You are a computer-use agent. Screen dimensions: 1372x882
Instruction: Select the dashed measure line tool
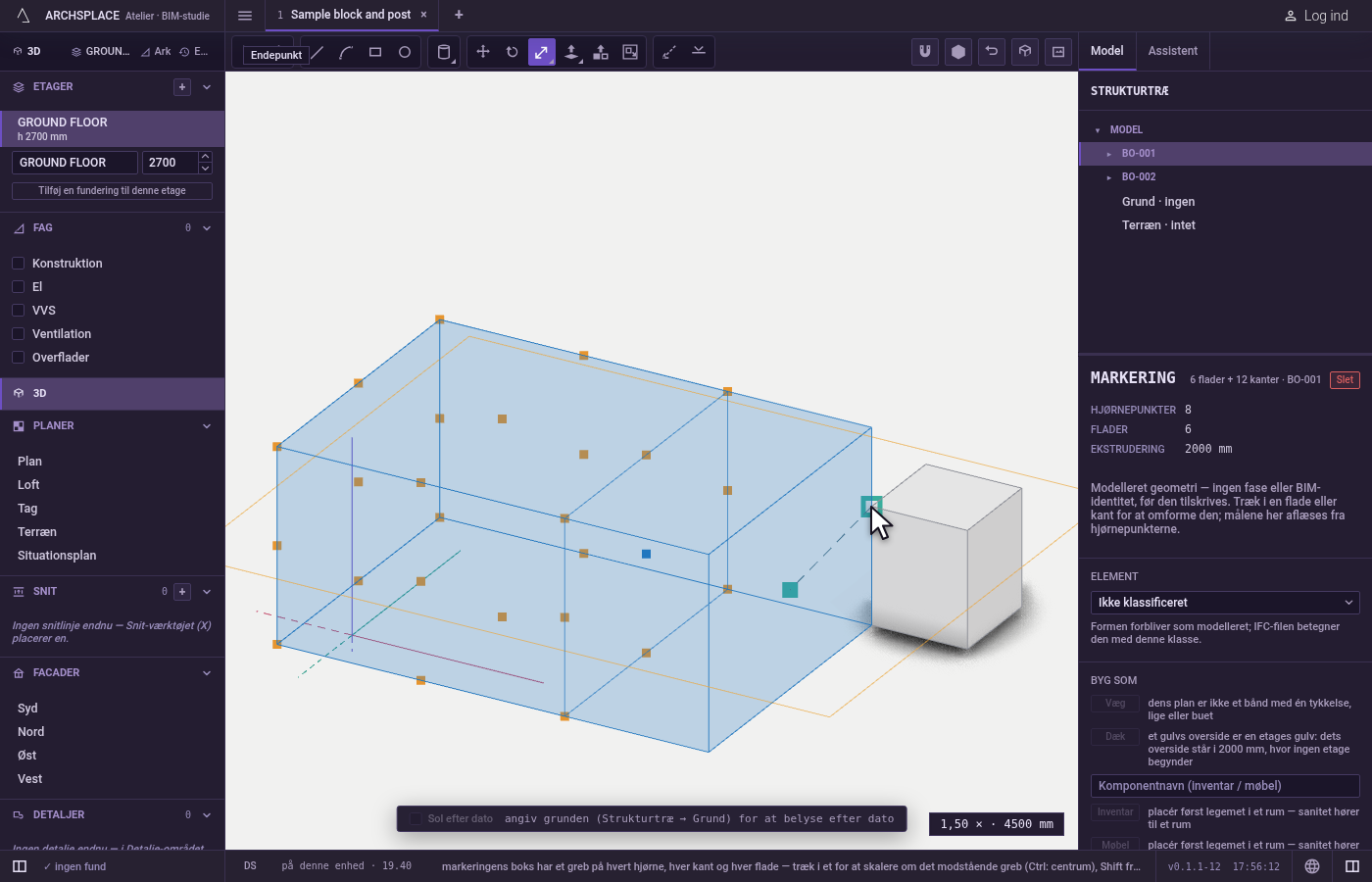(x=669, y=52)
